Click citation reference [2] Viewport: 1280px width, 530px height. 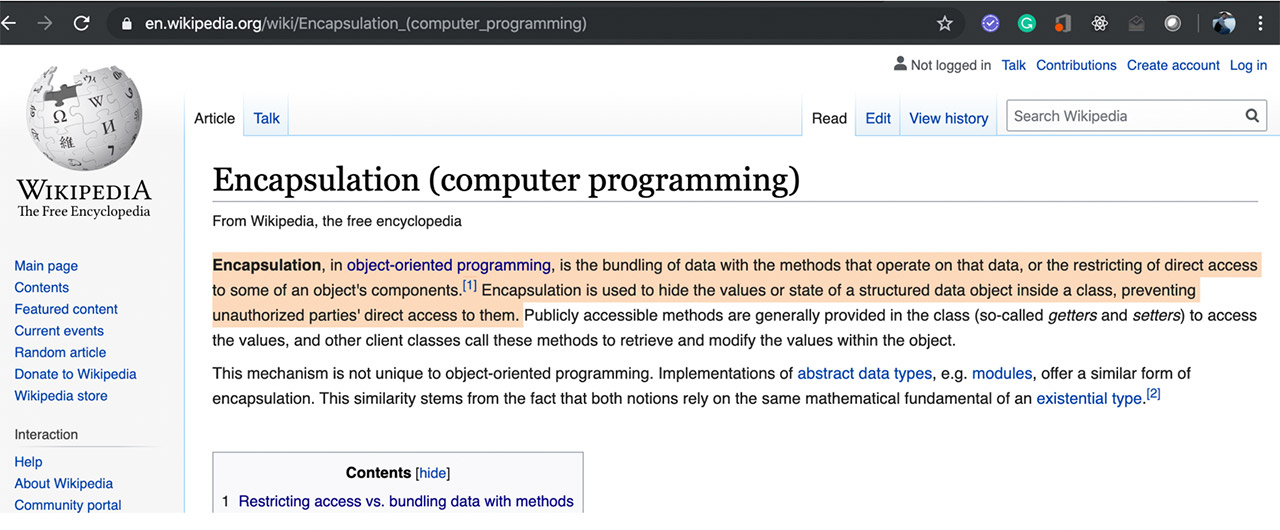point(1153,394)
